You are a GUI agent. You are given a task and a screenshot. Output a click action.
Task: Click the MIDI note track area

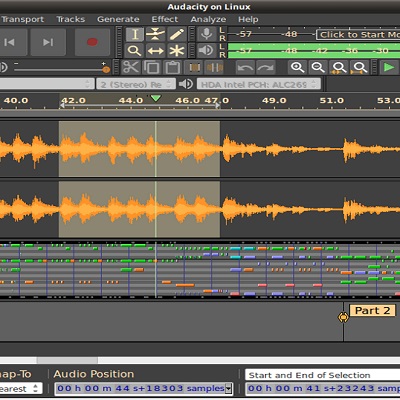coord(200,269)
